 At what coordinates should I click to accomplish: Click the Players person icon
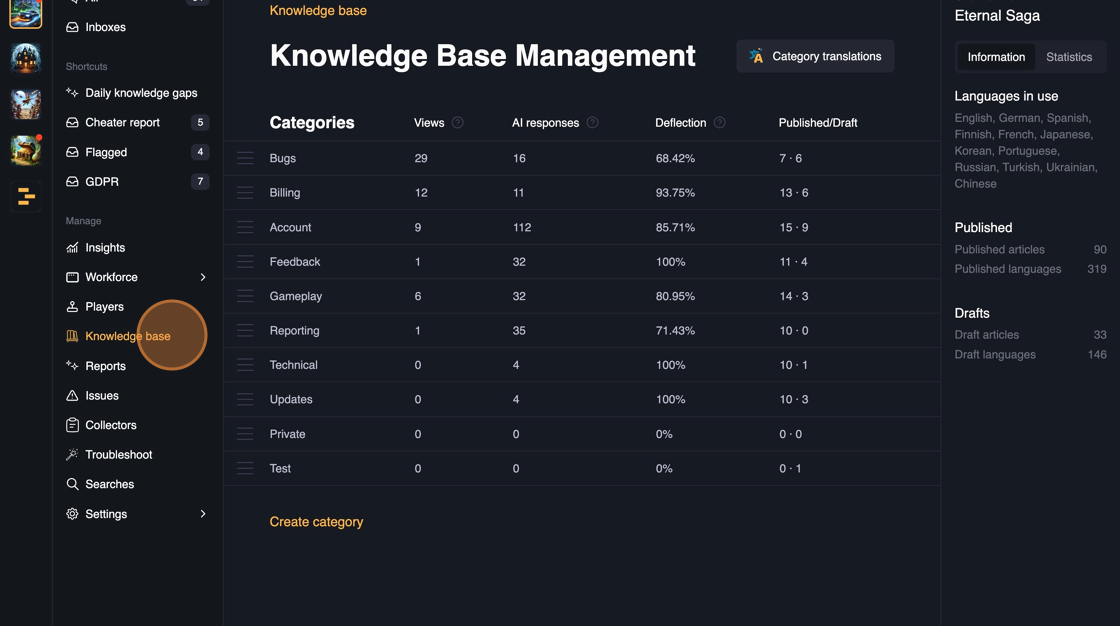point(72,307)
